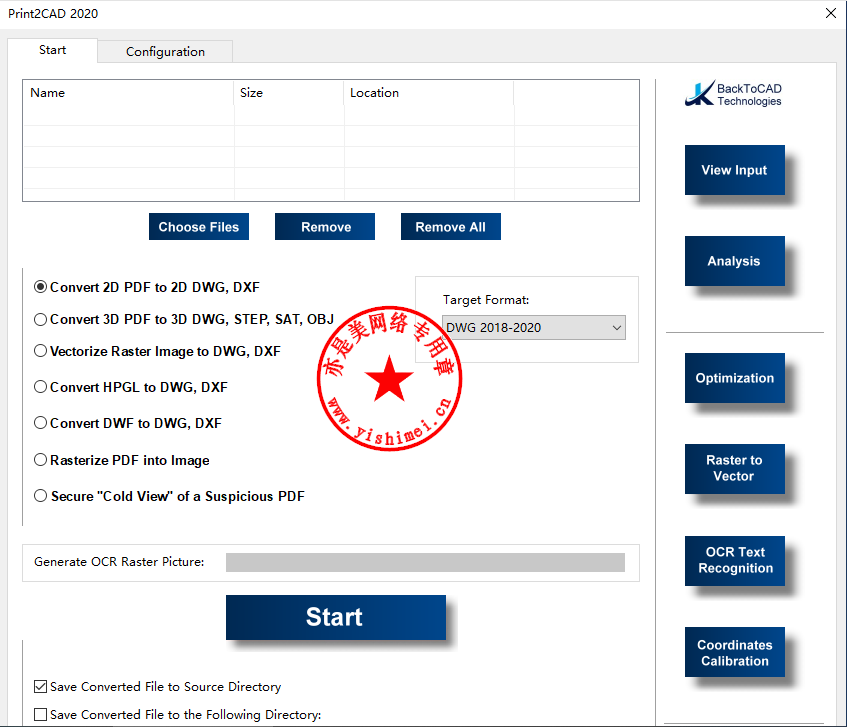Select the Start tab
The image size is (847, 727).
coord(52,50)
